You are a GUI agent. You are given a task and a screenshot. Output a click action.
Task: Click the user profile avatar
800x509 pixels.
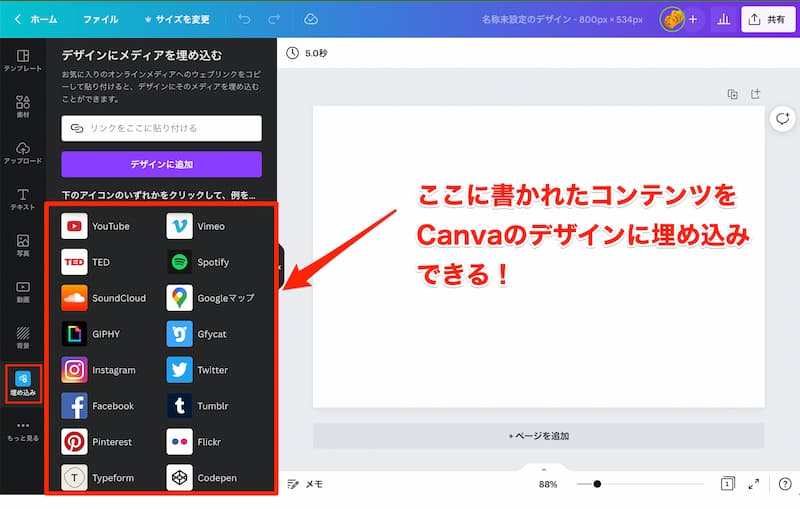[672, 19]
